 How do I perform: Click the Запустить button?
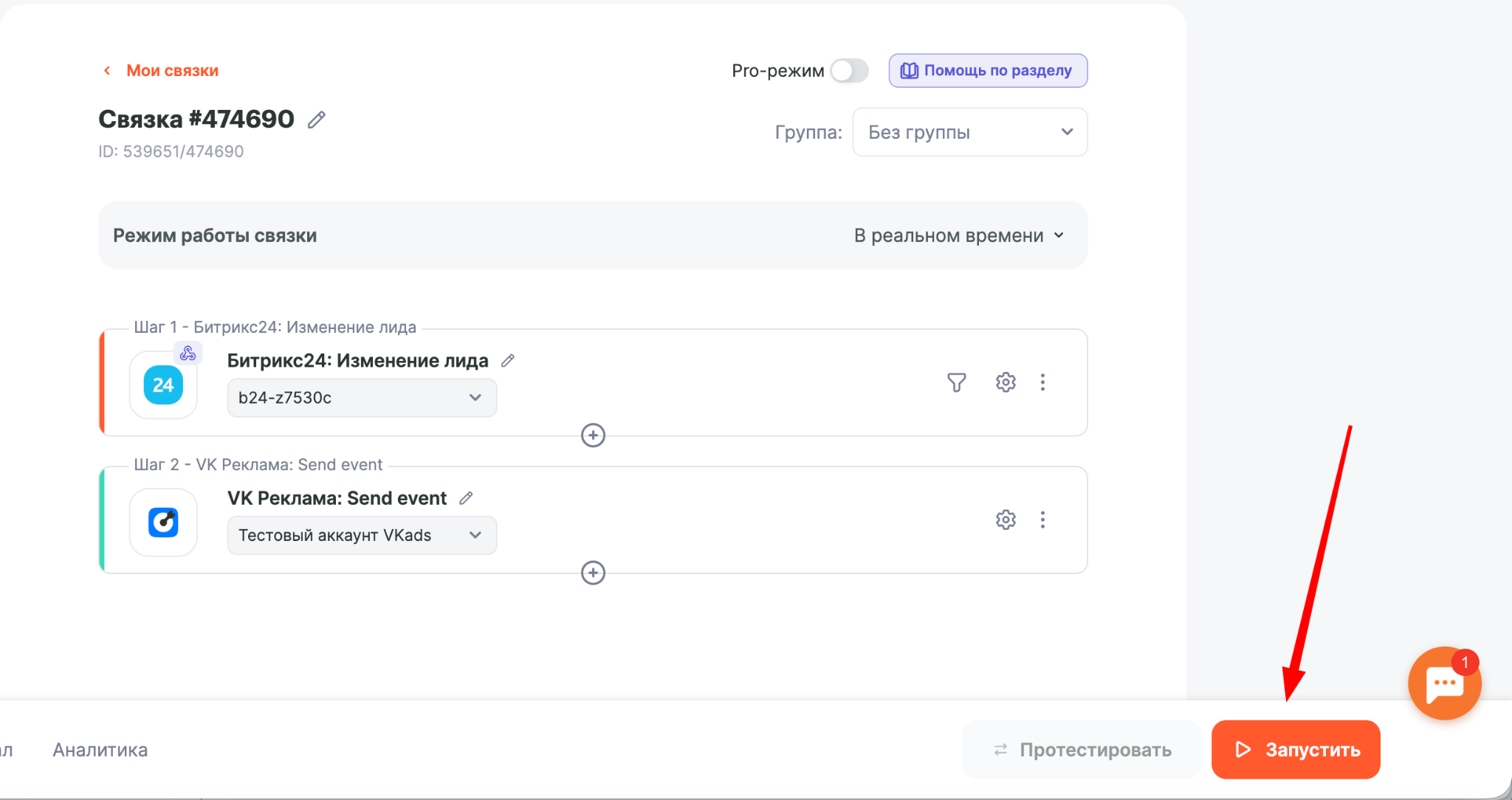click(1296, 750)
